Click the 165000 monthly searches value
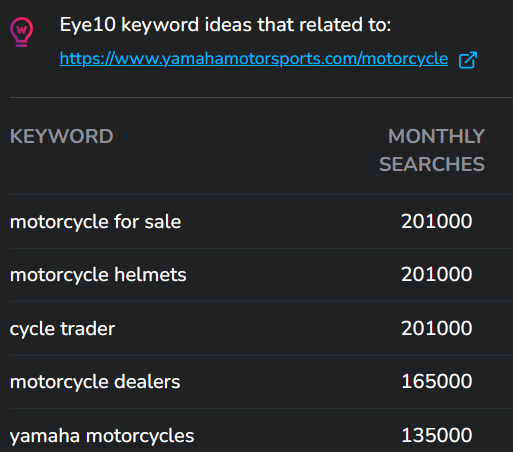 coord(437,381)
